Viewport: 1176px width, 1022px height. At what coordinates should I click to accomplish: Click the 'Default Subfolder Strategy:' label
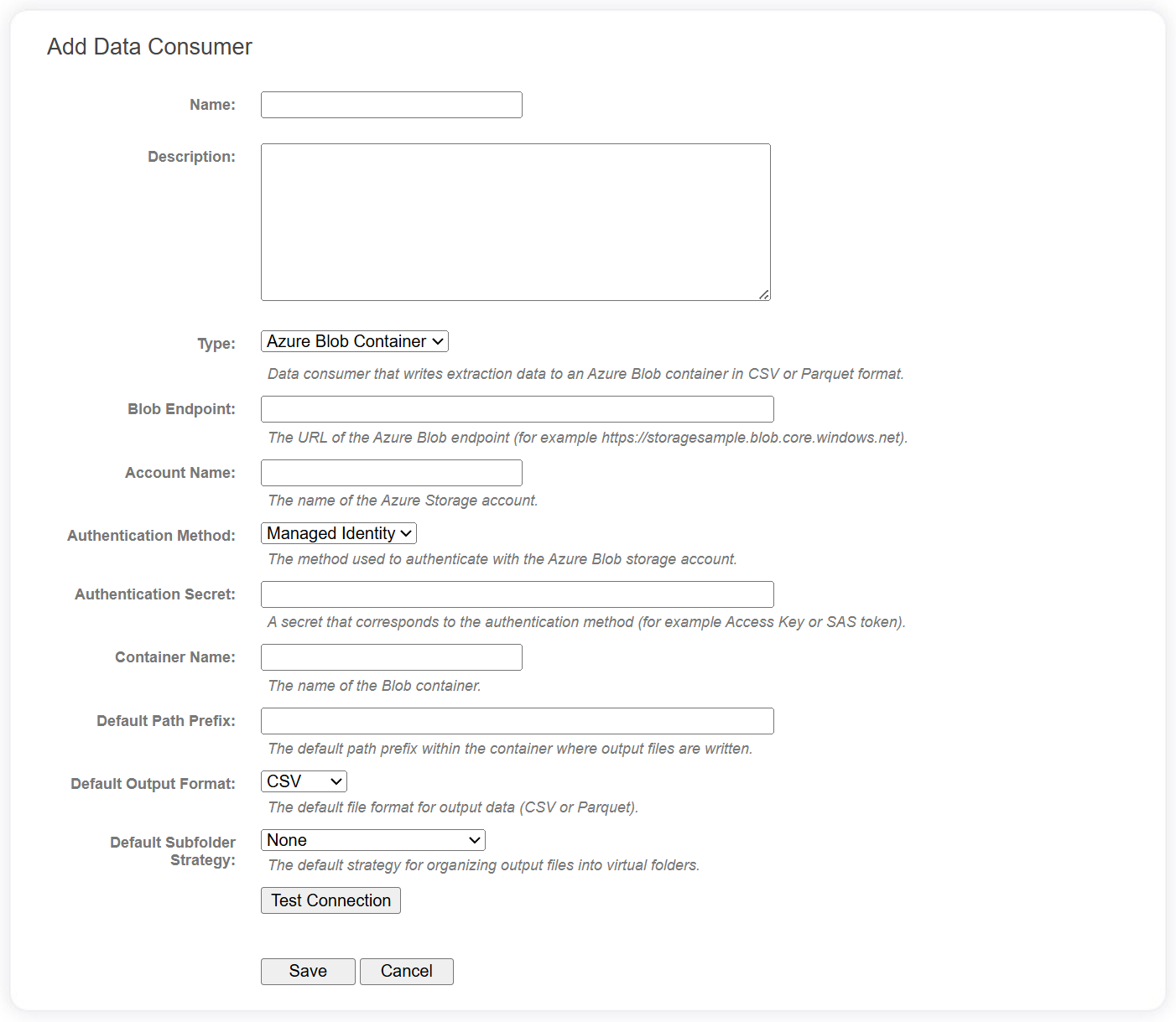(173, 851)
